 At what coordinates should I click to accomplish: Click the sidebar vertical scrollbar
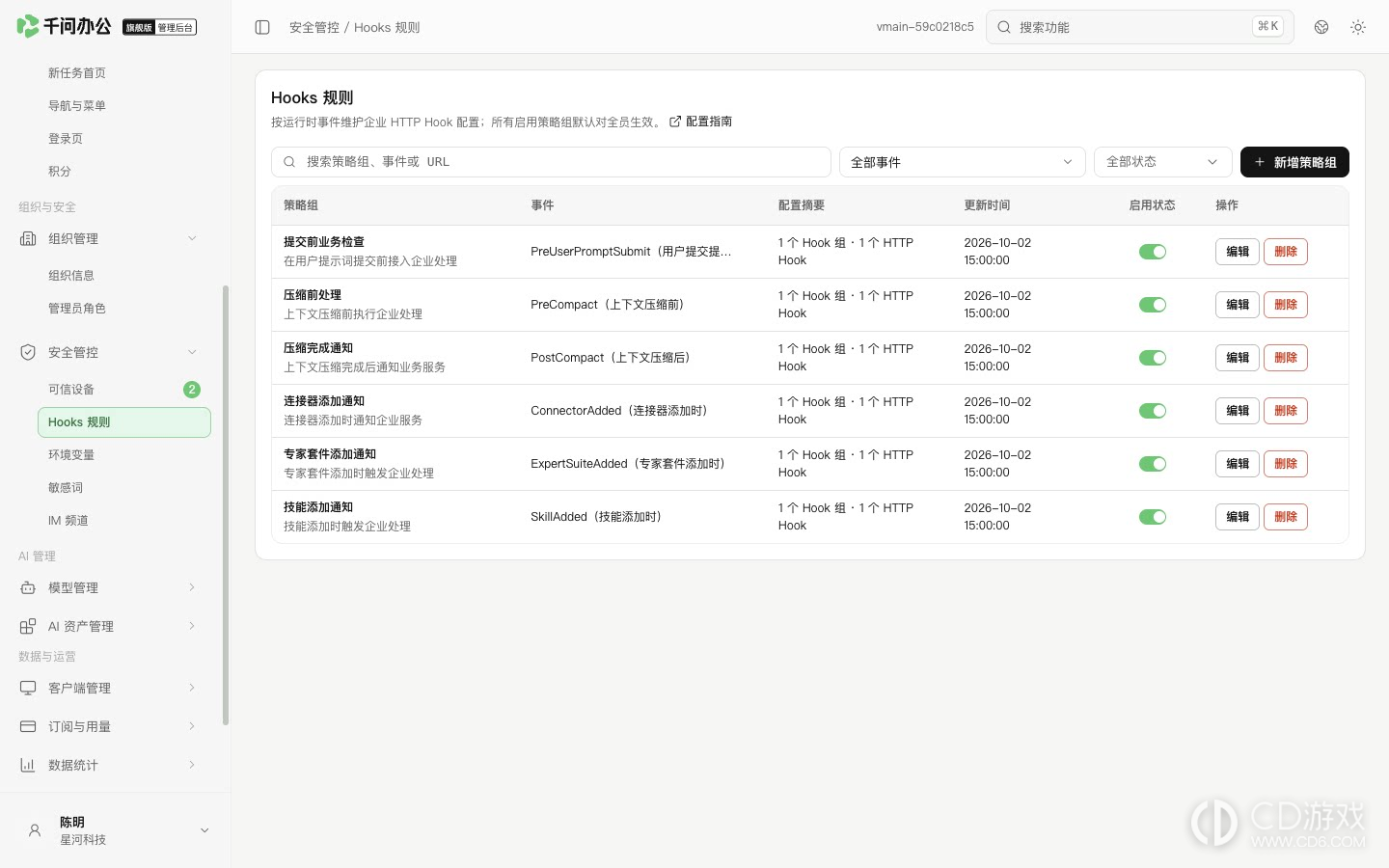click(226, 504)
